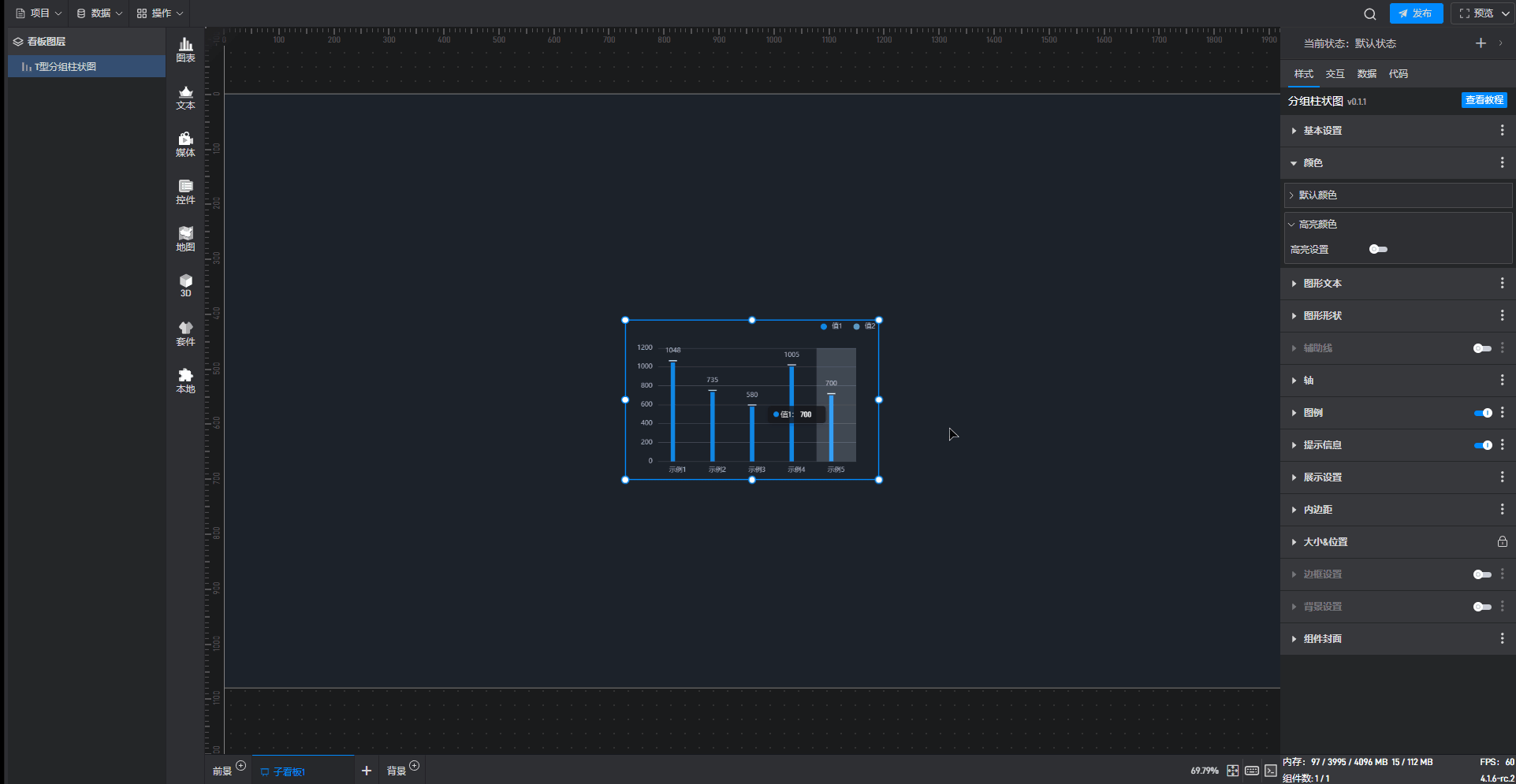Open the 图表 (chart) component category
Screen dimensions: 1516x784
click(185, 50)
